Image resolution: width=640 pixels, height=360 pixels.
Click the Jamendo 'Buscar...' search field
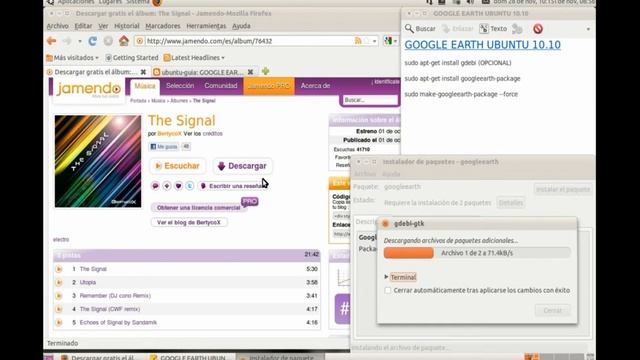tap(370, 100)
